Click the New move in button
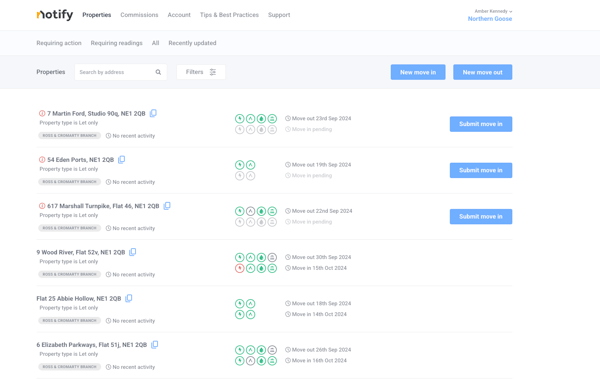600x382 pixels. 418,72
